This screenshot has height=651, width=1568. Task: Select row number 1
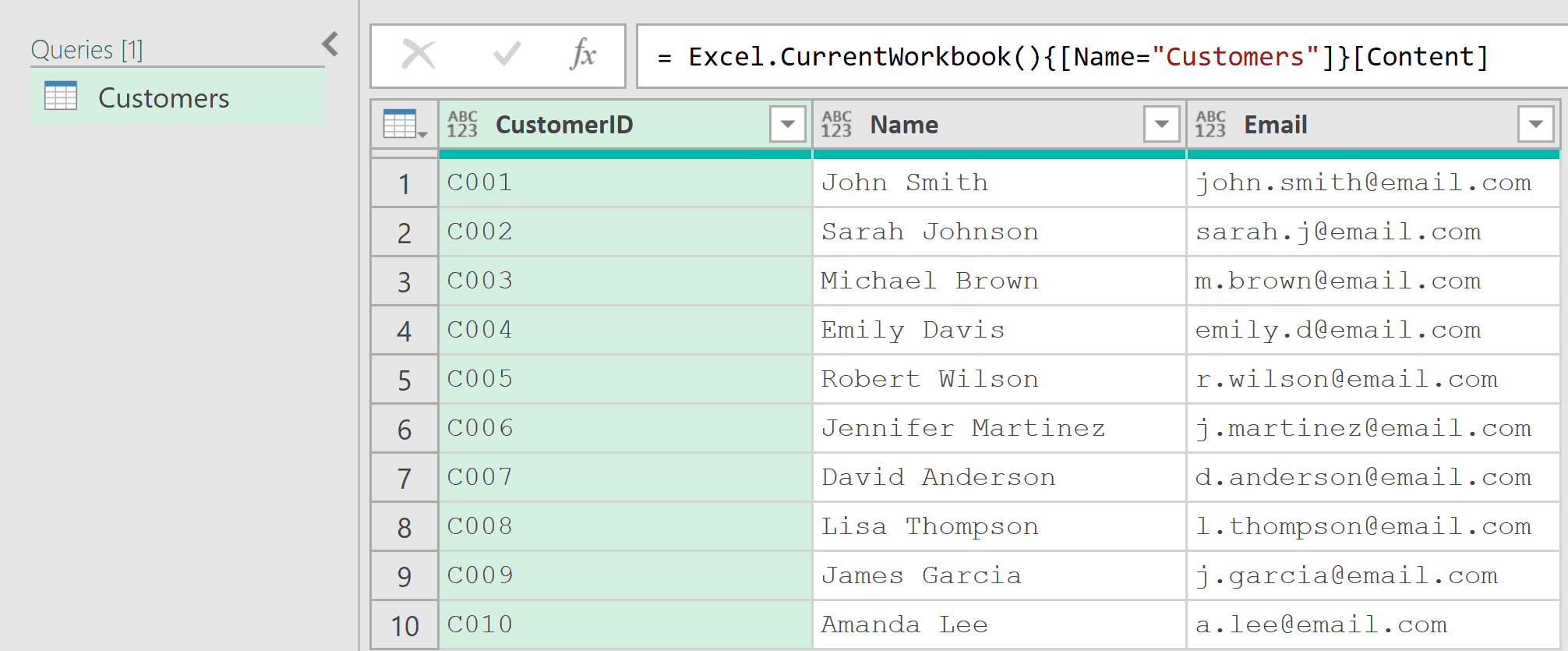pos(404,183)
